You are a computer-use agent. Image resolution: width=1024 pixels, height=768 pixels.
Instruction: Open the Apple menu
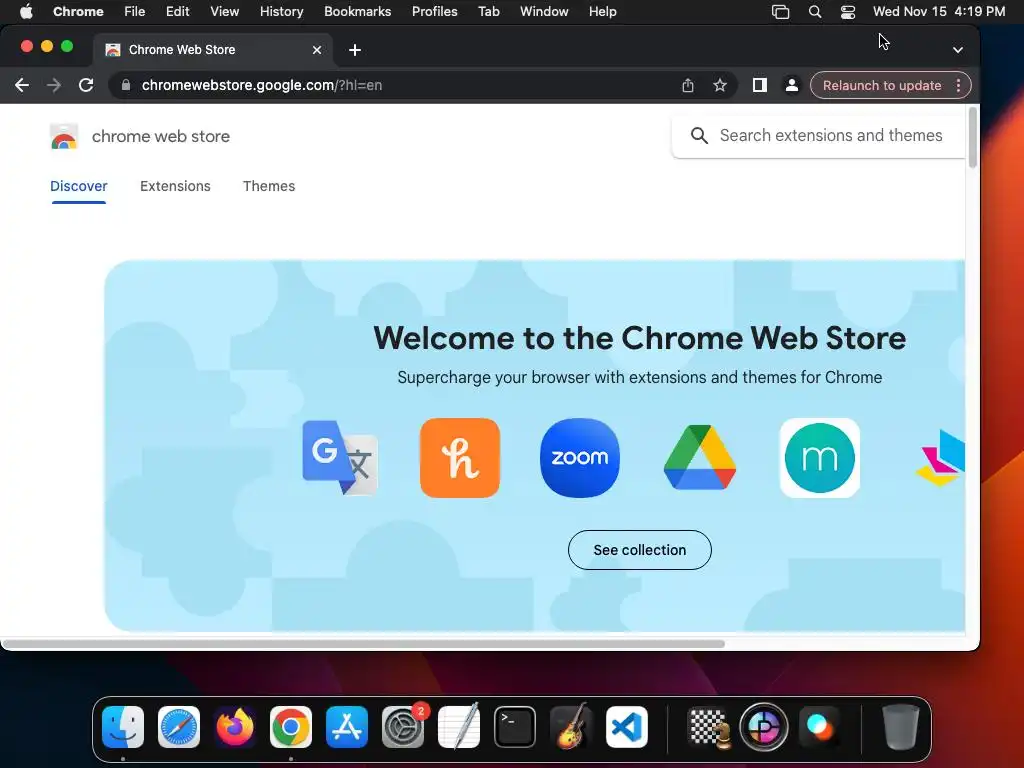tap(26, 11)
